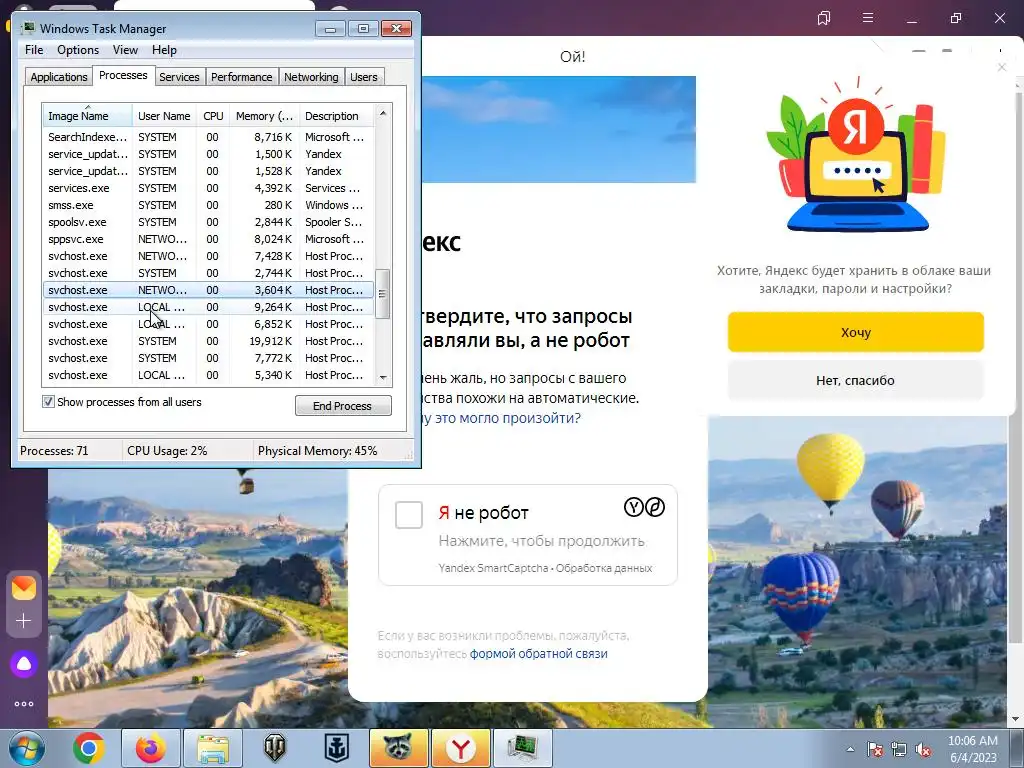Switch to the Performance tab
The image size is (1024, 768).
[x=242, y=77]
